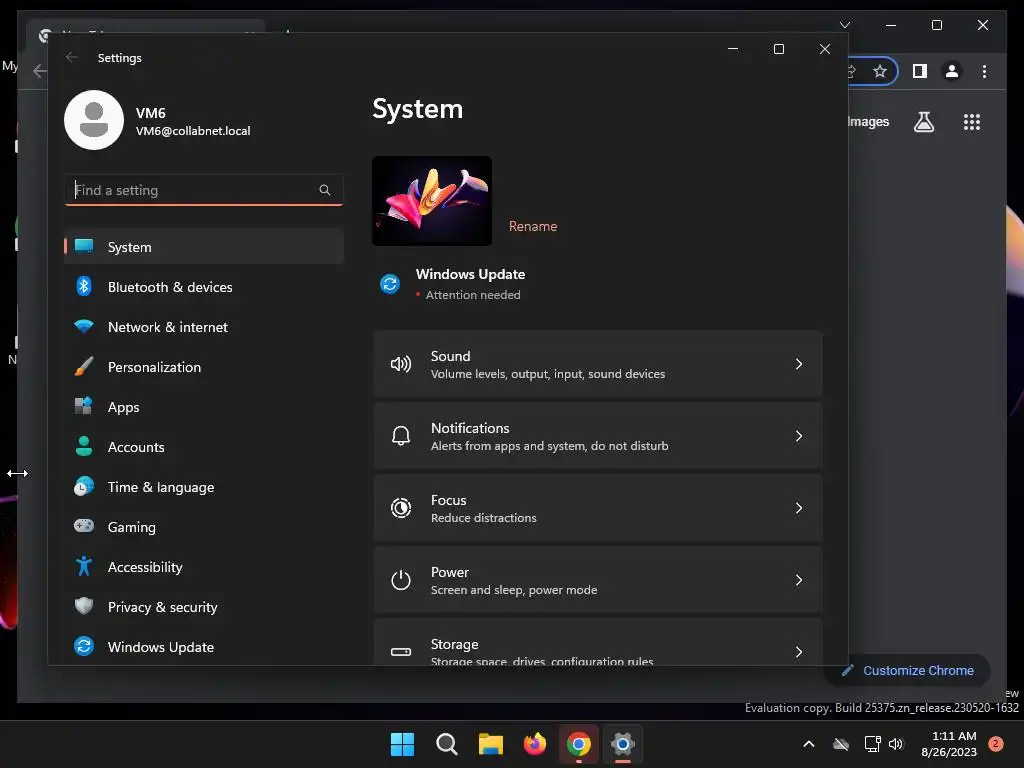Open Google apps grid in Chrome
This screenshot has width=1024, height=768.
click(x=972, y=122)
